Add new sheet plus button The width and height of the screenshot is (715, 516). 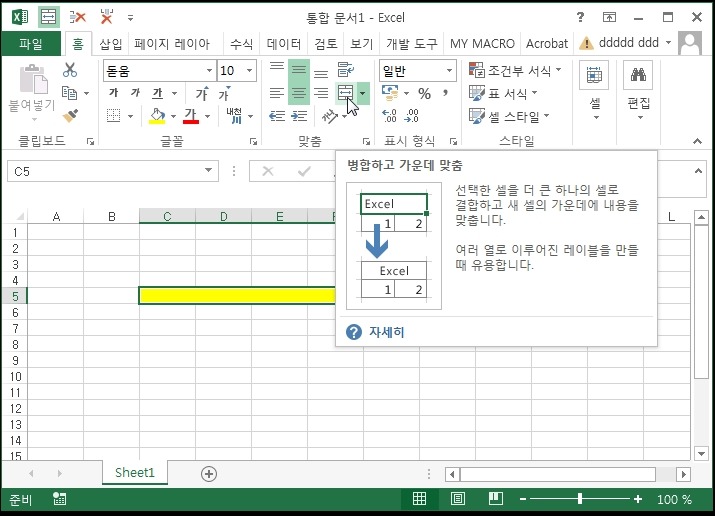[x=209, y=474]
